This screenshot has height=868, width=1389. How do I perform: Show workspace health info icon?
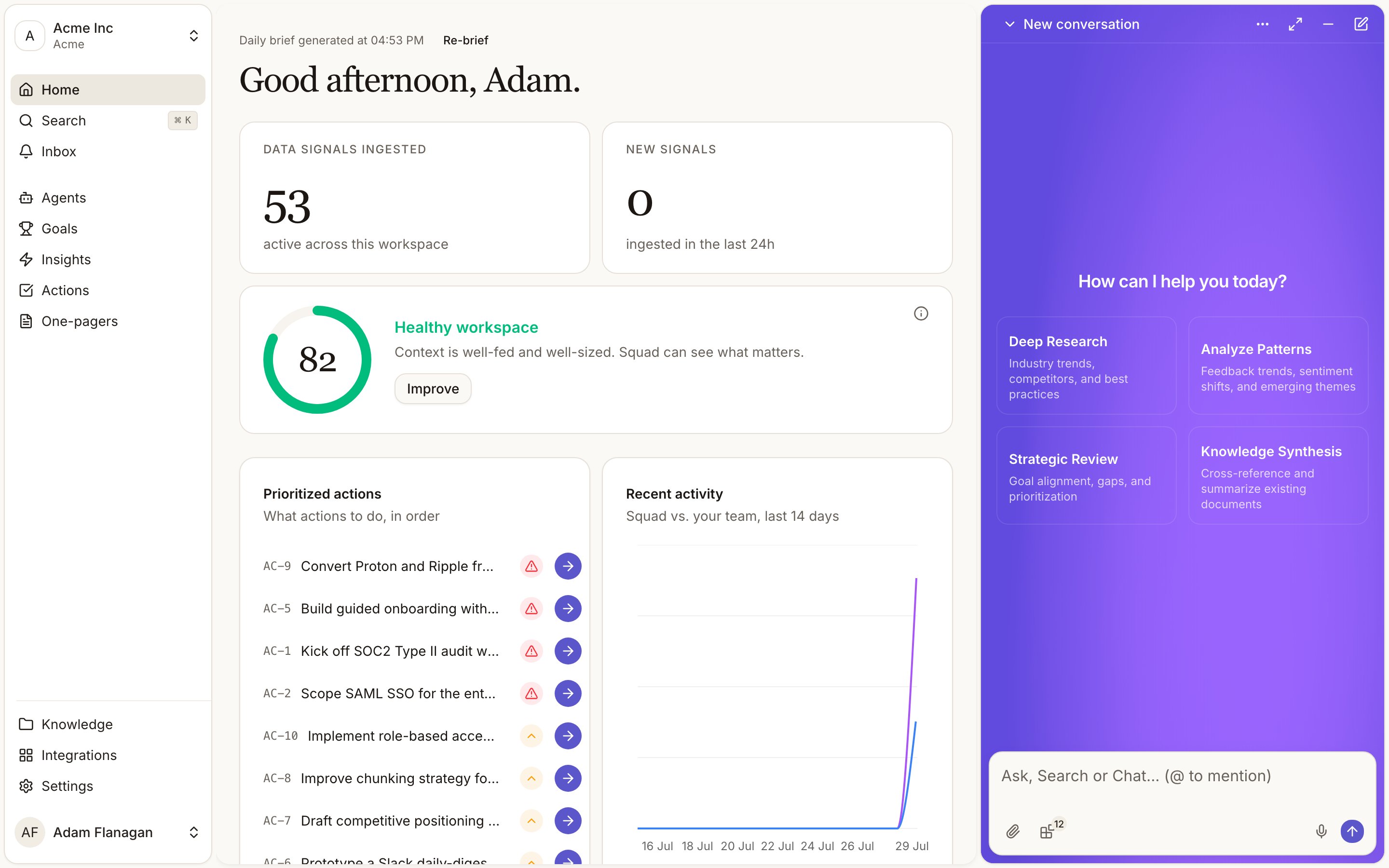921,313
